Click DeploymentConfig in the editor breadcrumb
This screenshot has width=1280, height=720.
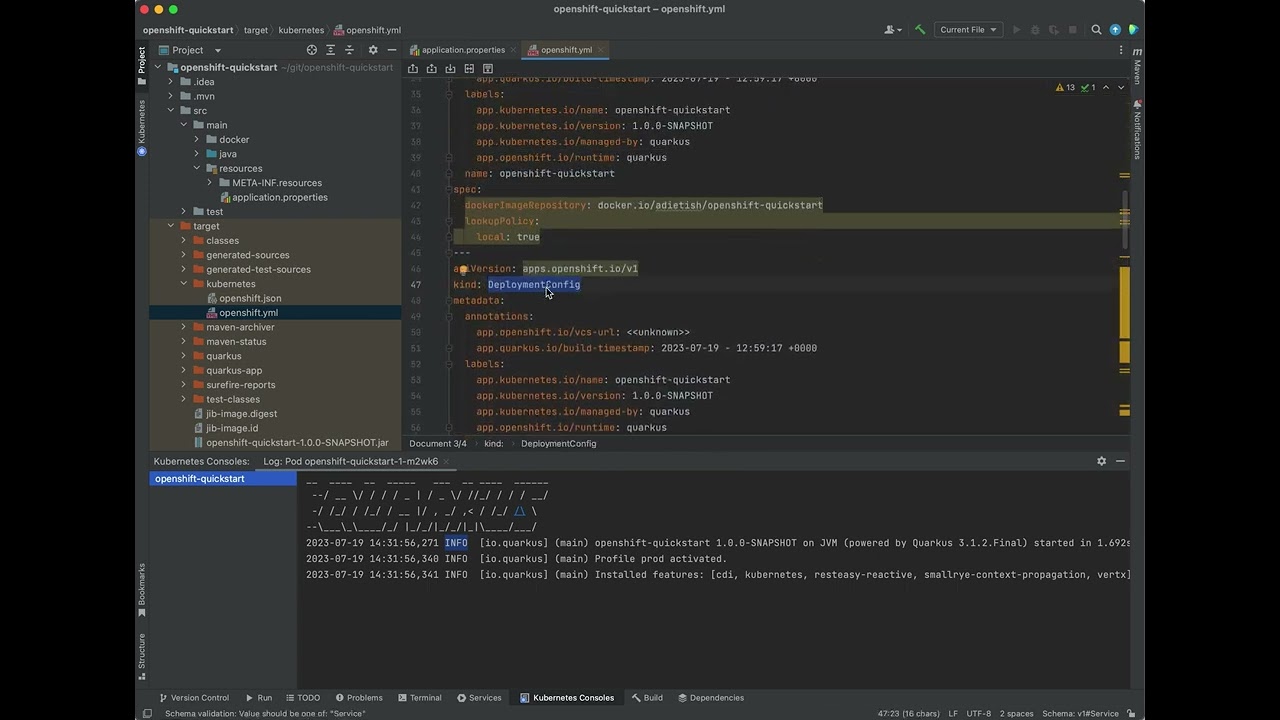click(558, 444)
